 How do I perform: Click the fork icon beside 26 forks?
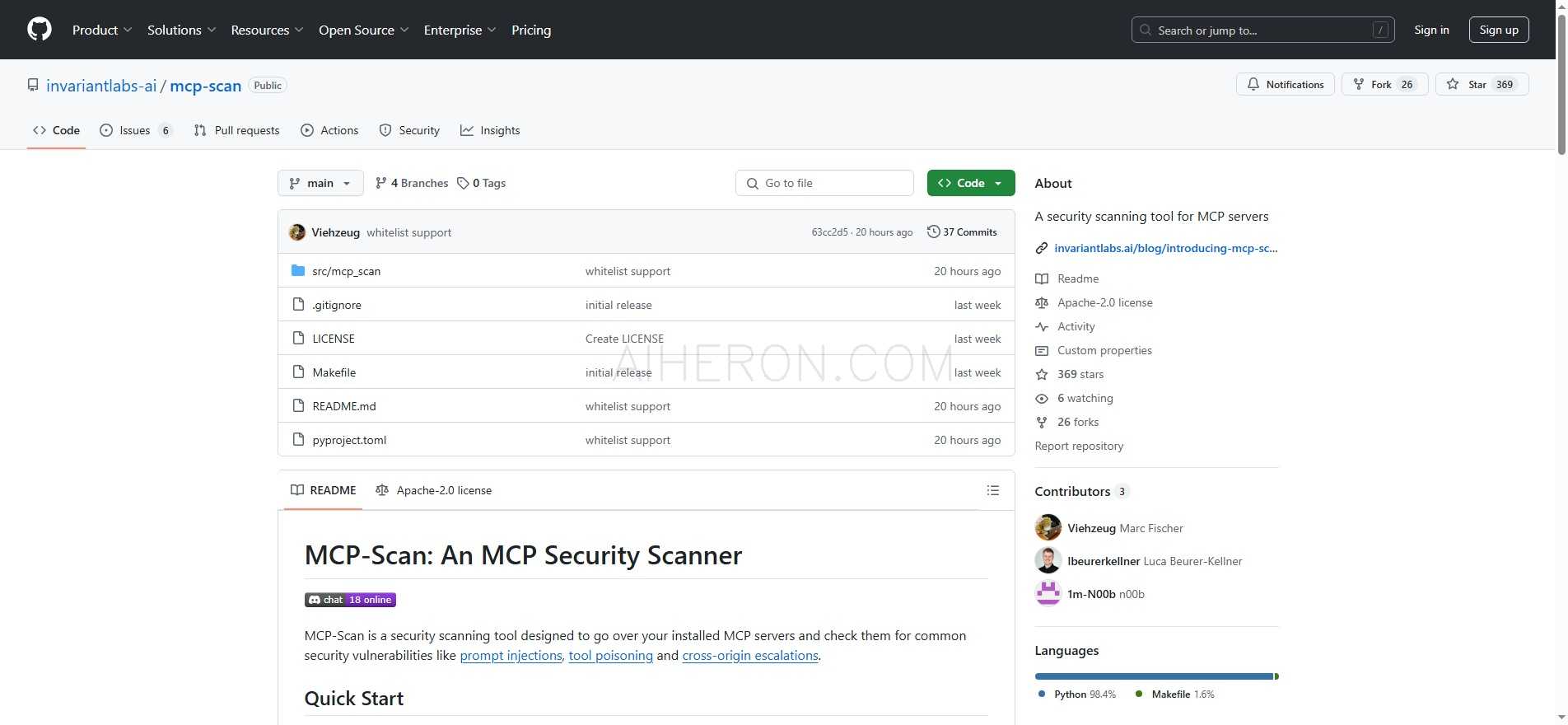pyautogui.click(x=1042, y=423)
